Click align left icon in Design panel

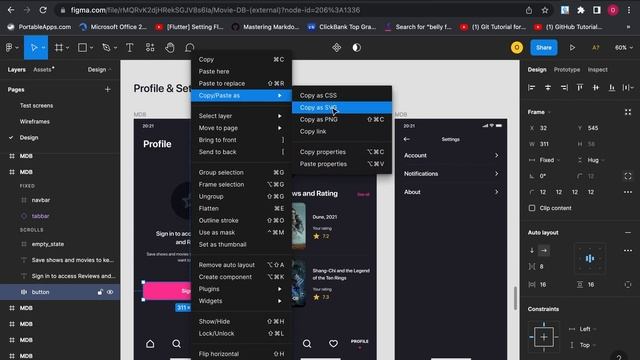pyautogui.click(x=531, y=87)
